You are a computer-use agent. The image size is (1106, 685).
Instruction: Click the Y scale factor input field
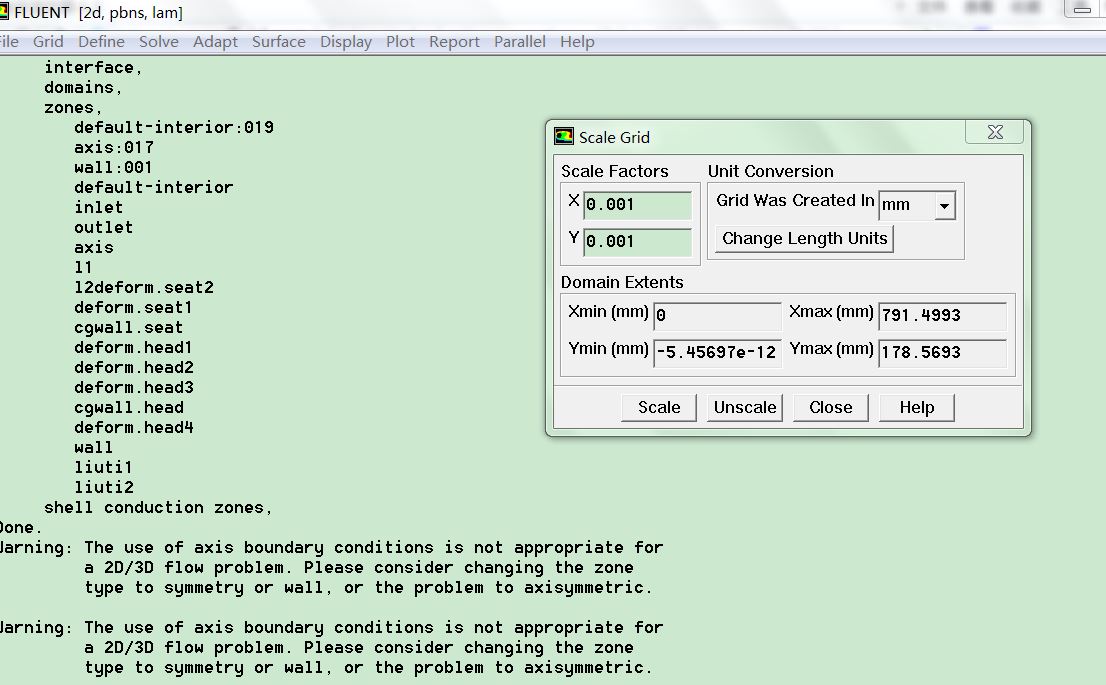[638, 242]
